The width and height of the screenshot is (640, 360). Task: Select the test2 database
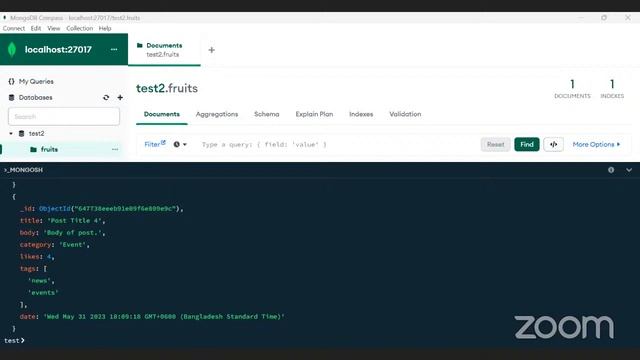[36, 133]
